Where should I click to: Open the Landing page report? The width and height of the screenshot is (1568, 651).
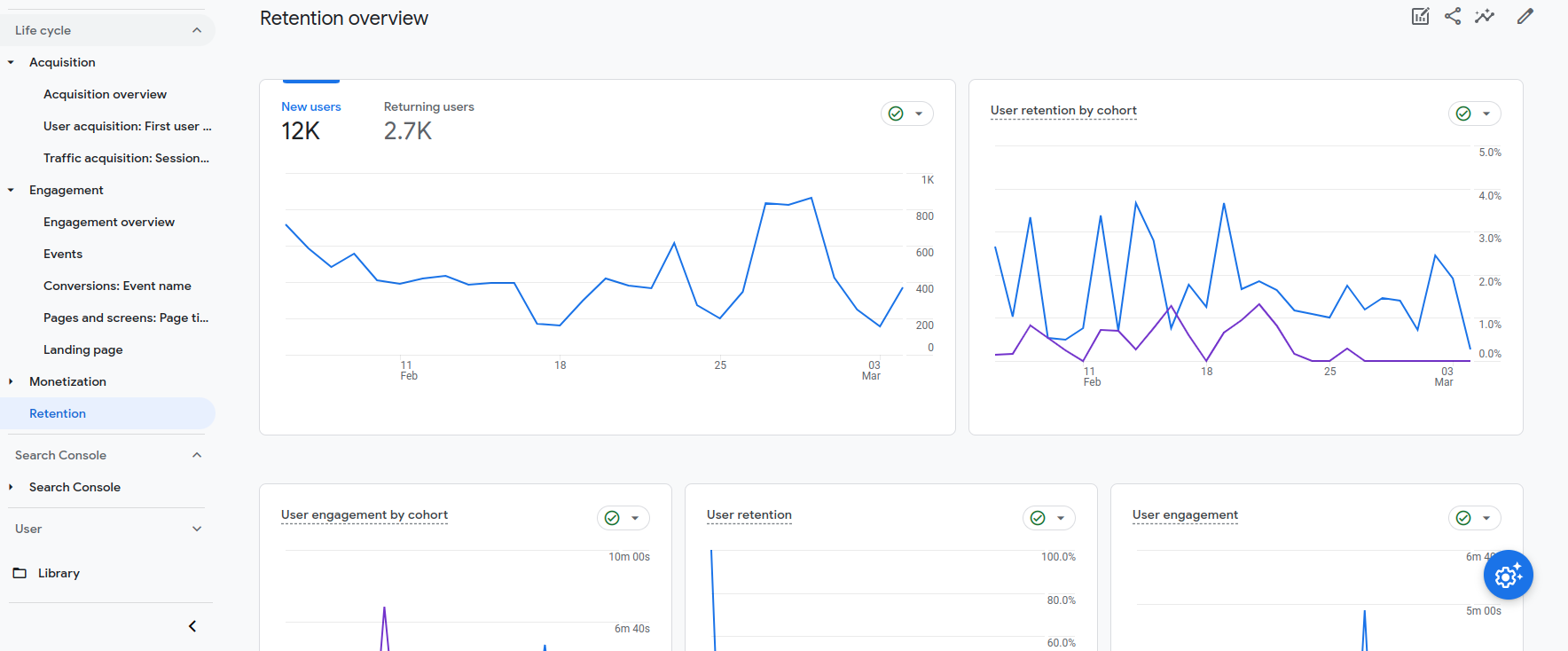click(83, 349)
